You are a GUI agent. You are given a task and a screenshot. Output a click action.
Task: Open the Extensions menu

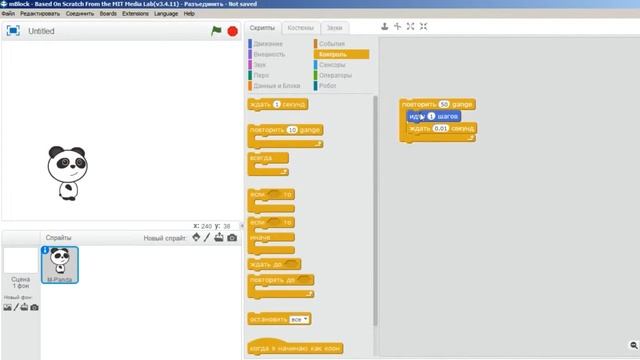coord(136,13)
